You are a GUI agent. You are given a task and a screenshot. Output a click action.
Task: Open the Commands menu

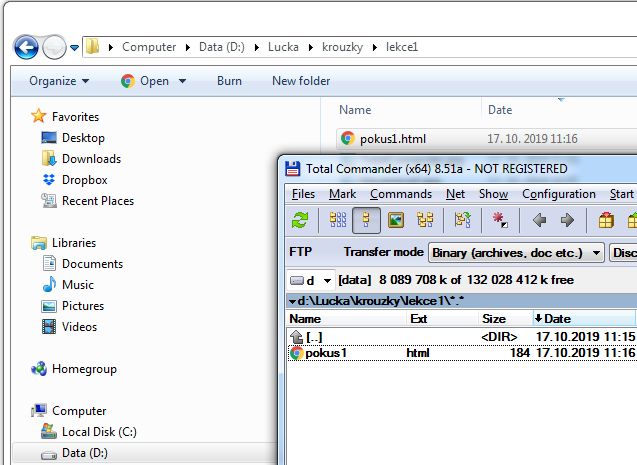tap(400, 194)
